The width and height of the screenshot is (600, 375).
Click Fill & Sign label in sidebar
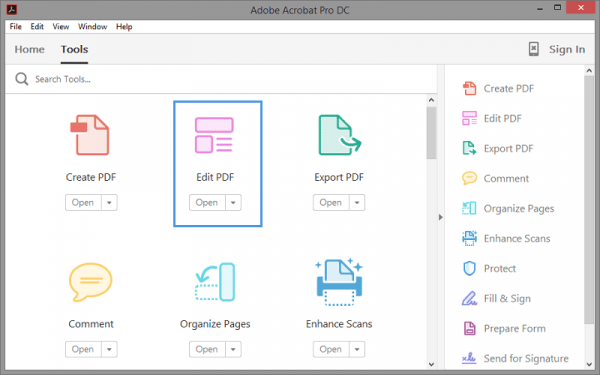[x=507, y=298]
